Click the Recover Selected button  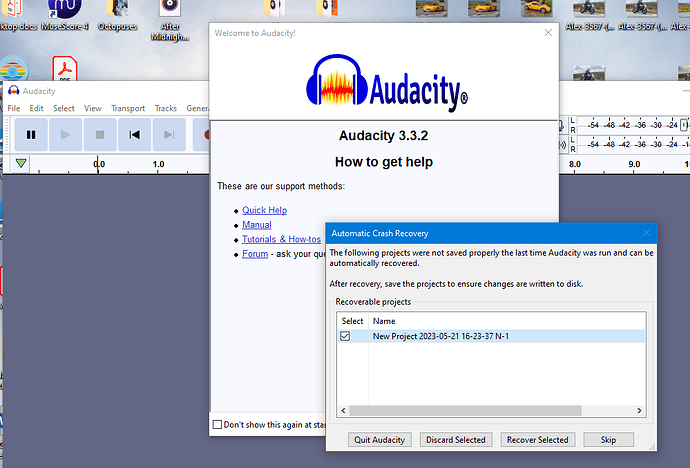538,440
